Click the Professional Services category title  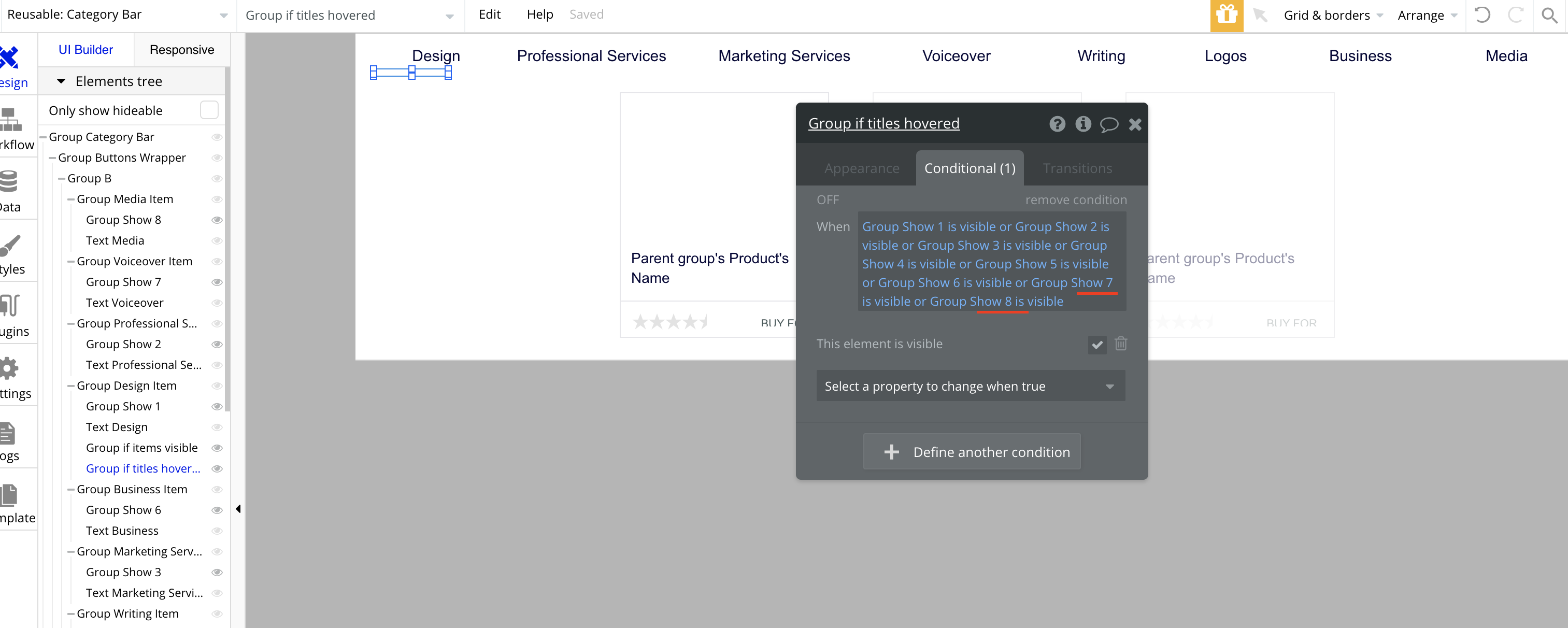coord(591,56)
